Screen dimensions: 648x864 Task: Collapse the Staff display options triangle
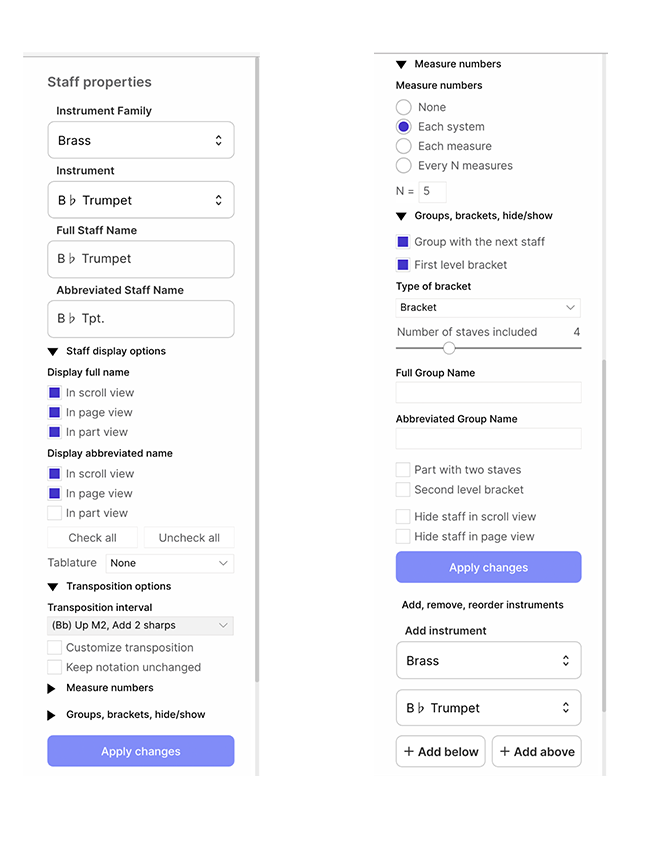pyautogui.click(x=53, y=352)
